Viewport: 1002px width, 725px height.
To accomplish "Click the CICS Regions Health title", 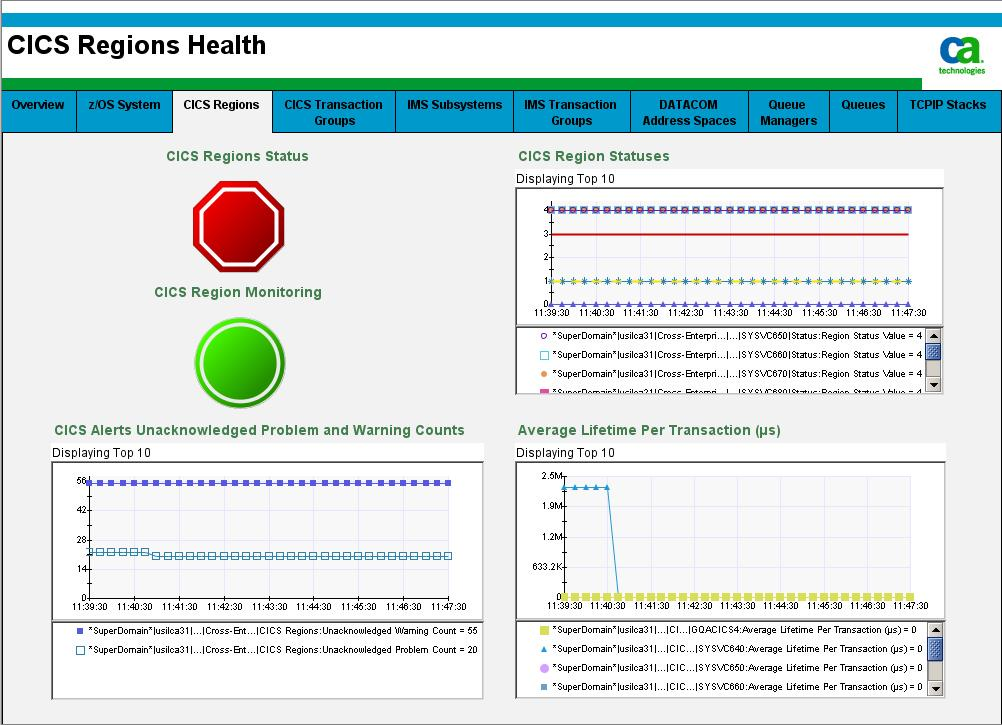I will [136, 45].
